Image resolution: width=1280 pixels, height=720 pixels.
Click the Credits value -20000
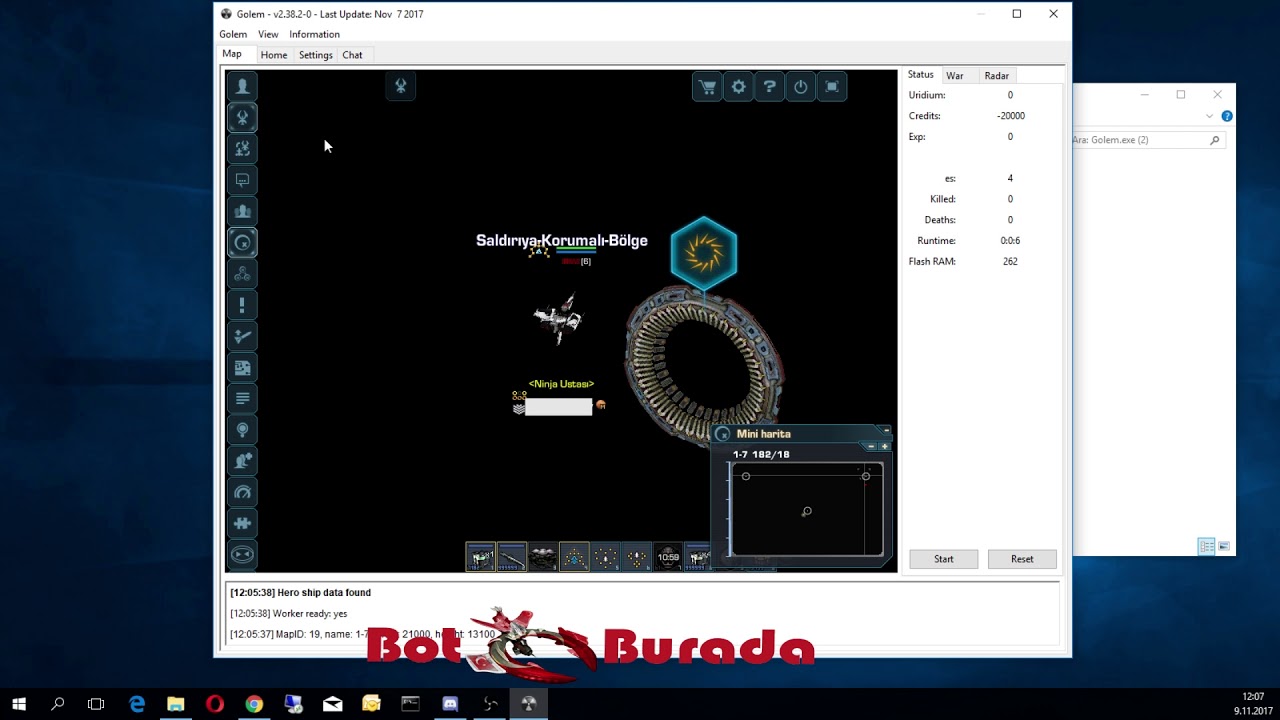click(1011, 116)
